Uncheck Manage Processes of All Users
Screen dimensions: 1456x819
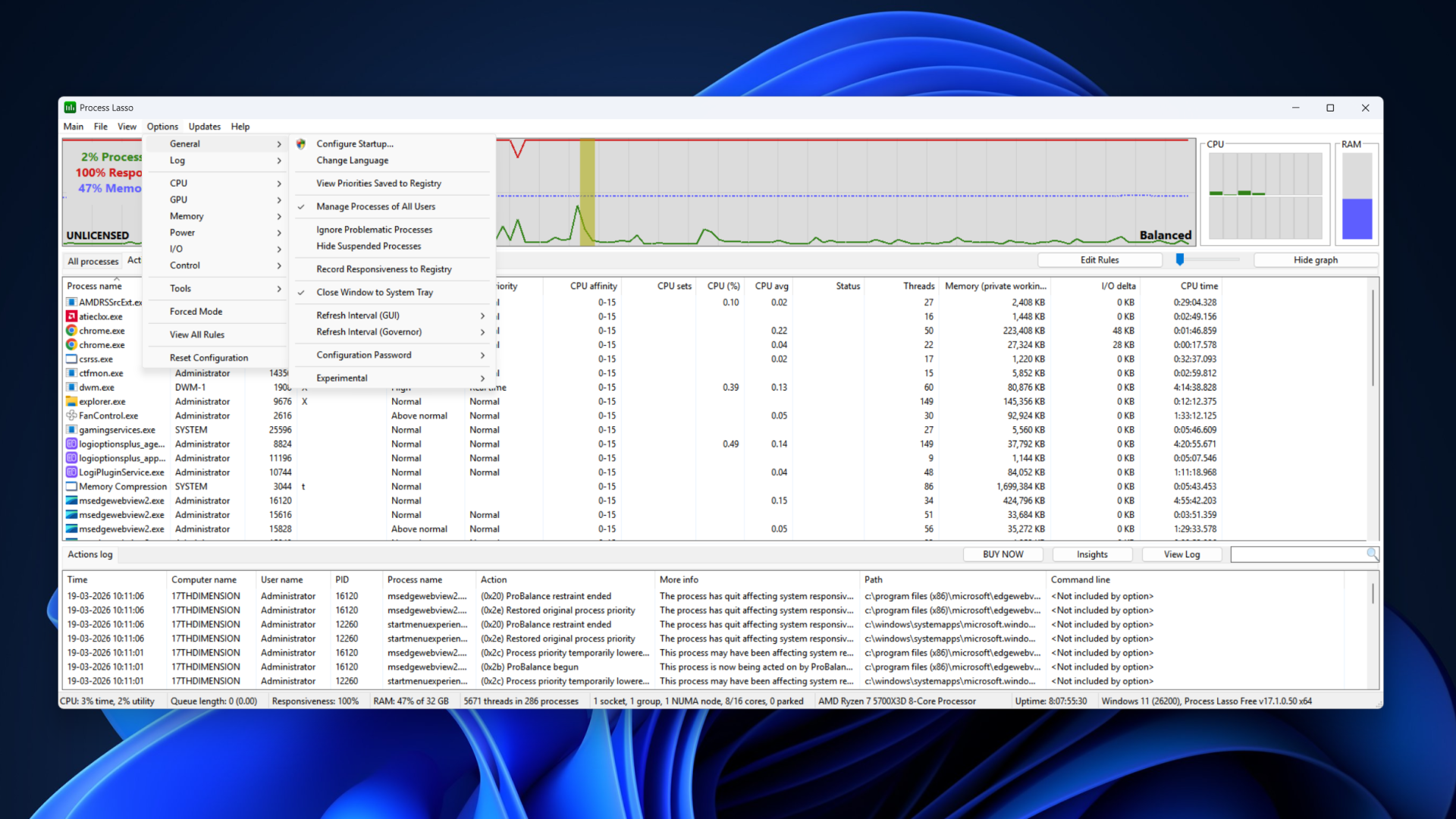(x=392, y=206)
